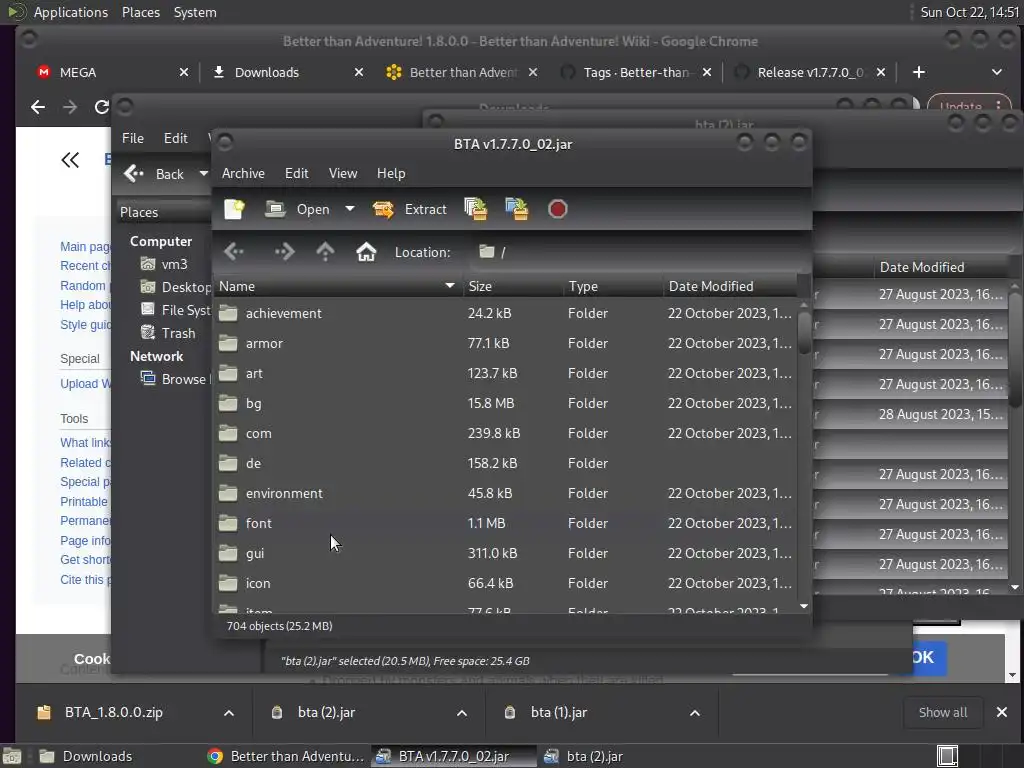The image size is (1024, 768).
Task: Click the Extract button
Action: pos(410,209)
